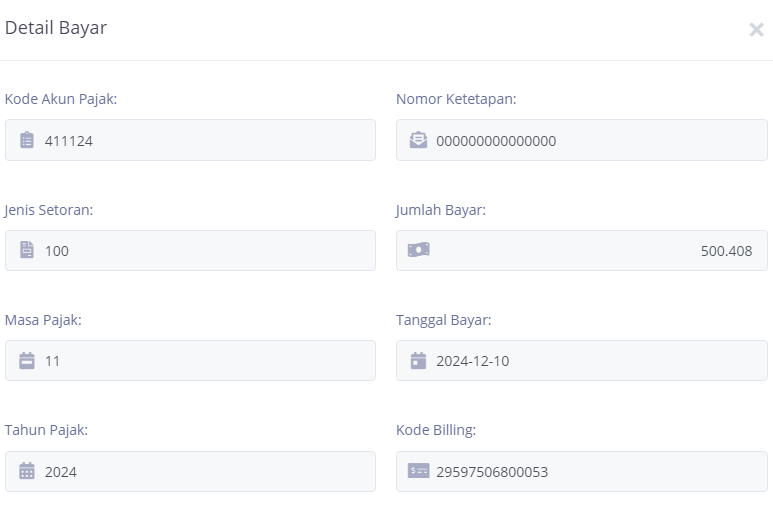Click the calendar grid icon in Tahun Pajak
This screenshot has width=773, height=516.
point(27,471)
